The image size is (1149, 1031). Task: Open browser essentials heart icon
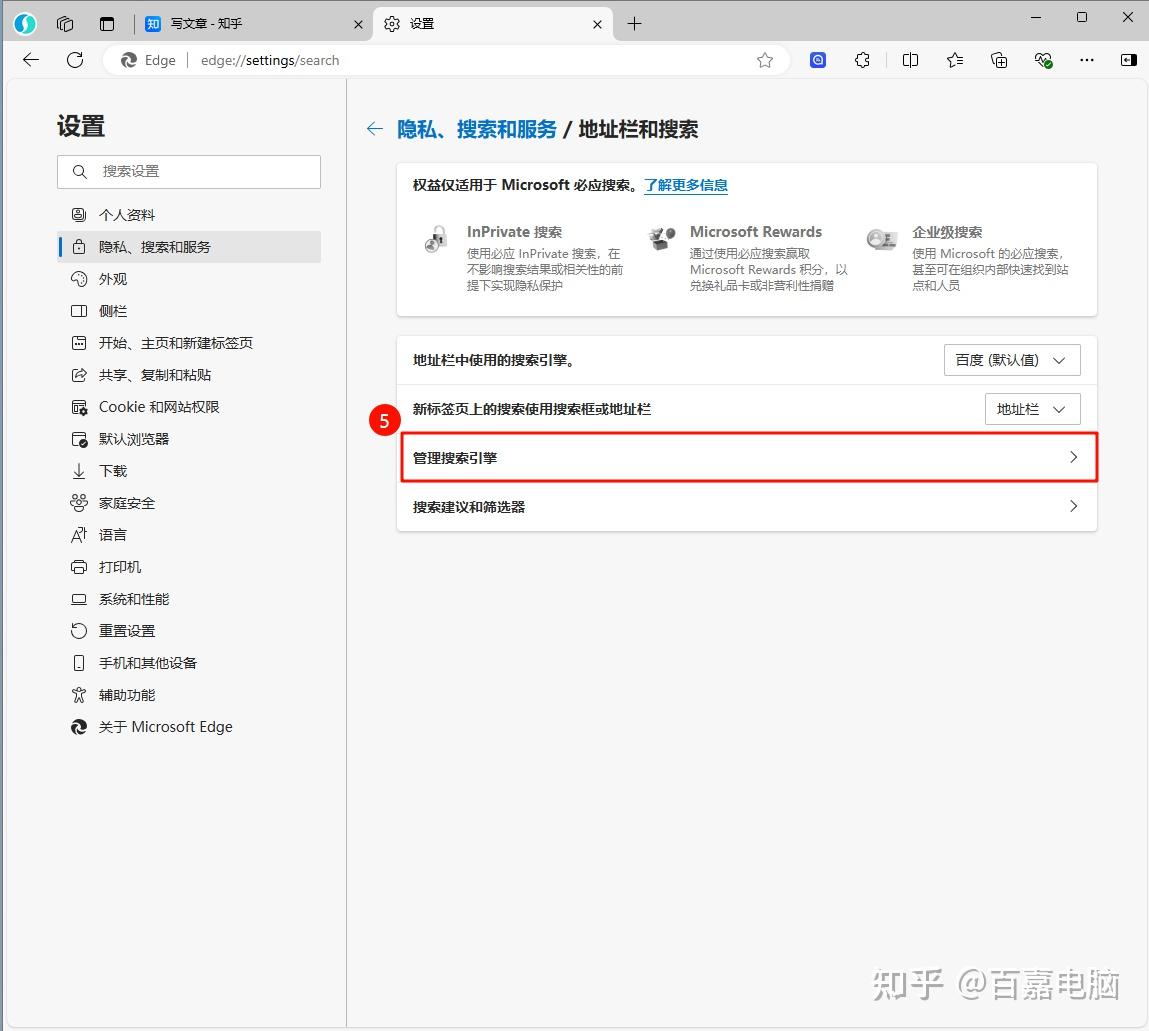(1043, 60)
